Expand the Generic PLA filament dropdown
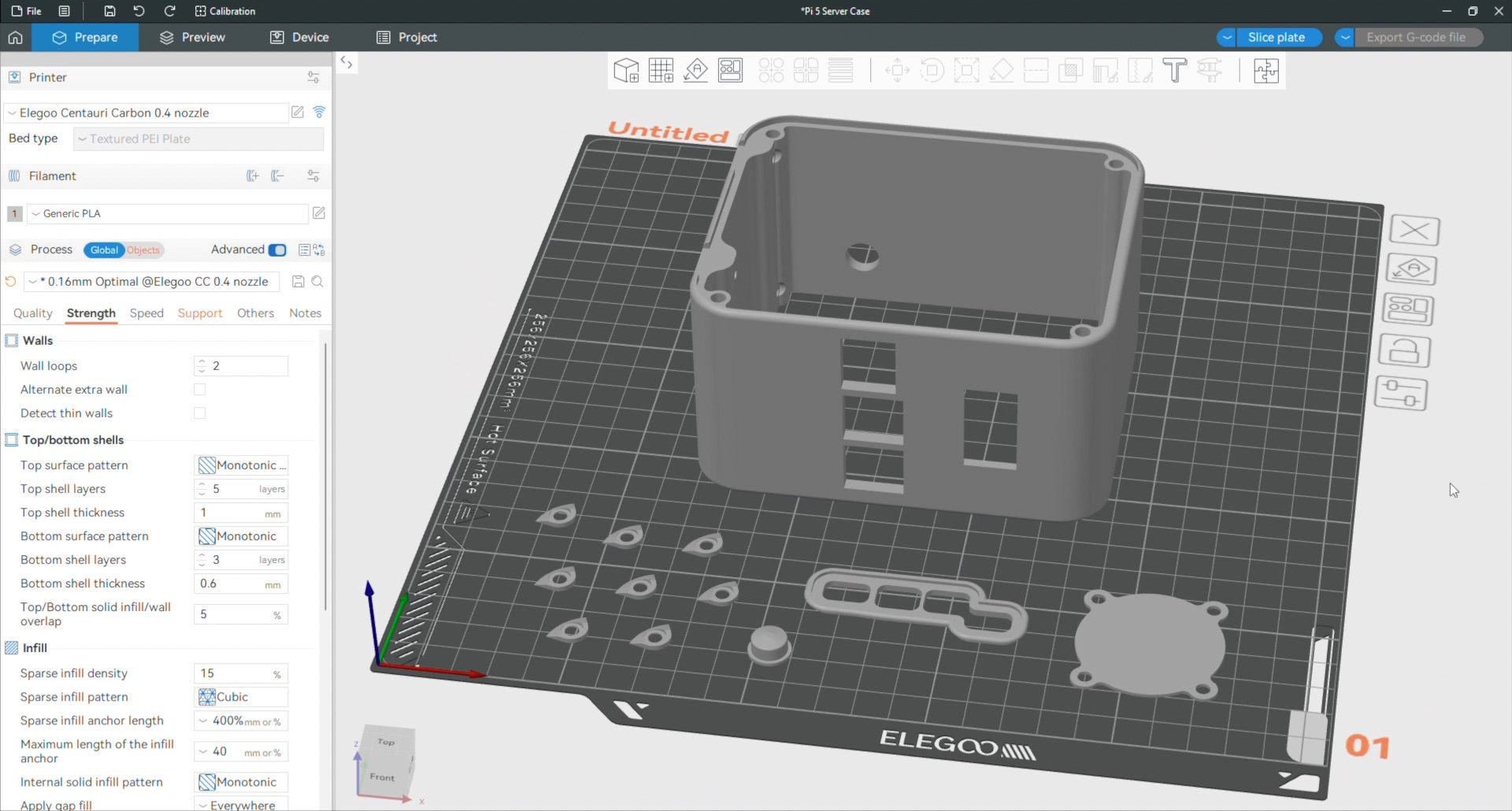 [x=168, y=213]
